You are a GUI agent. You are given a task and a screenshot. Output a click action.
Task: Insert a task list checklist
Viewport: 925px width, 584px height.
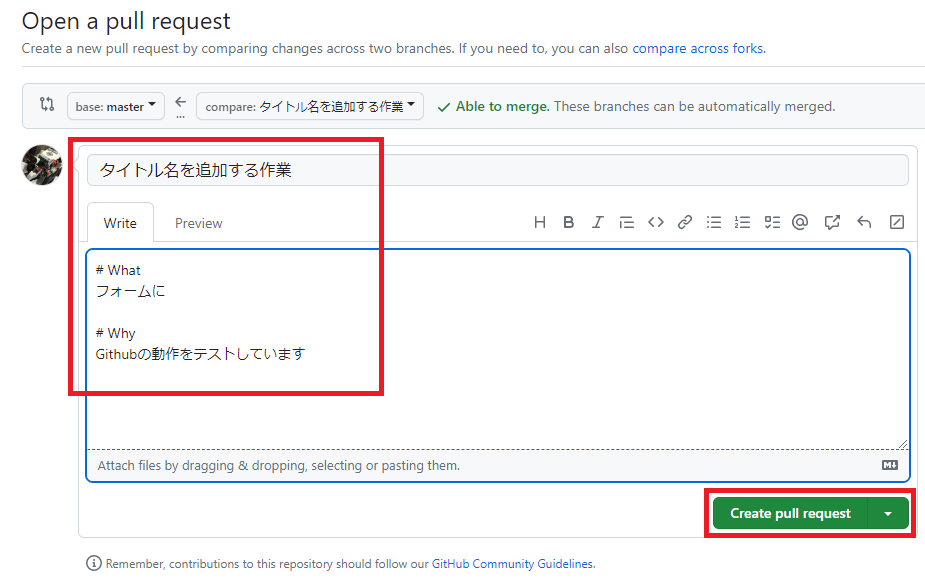(771, 222)
